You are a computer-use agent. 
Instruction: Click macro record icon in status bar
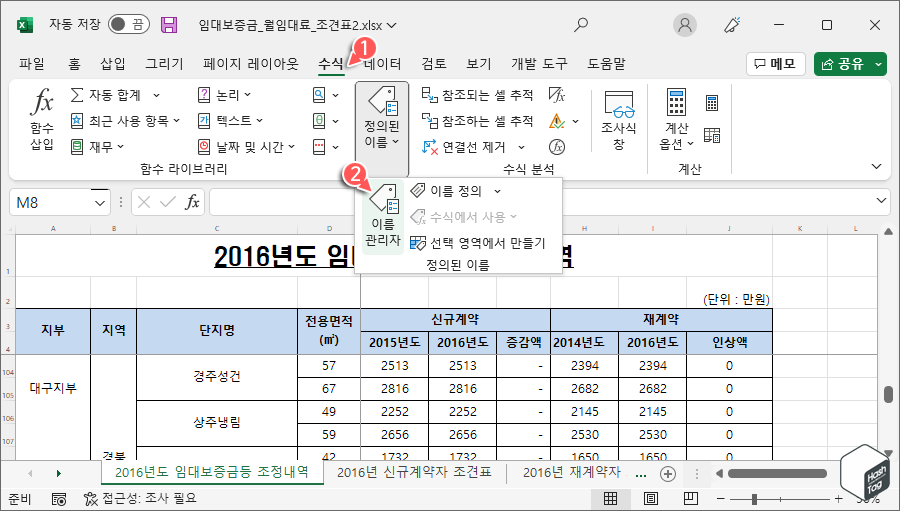pos(59,498)
